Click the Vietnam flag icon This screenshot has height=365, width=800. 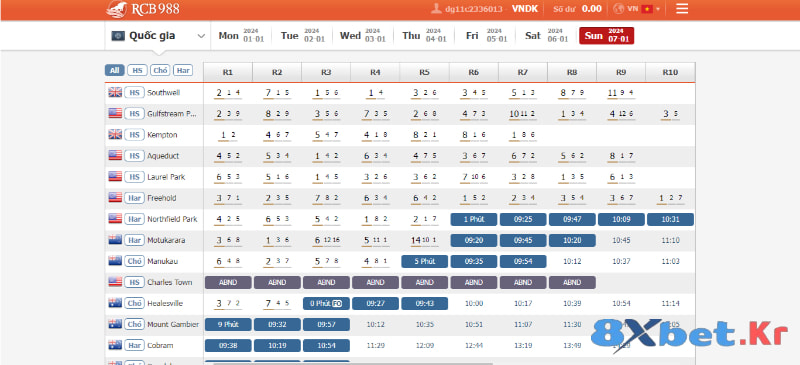647,9
